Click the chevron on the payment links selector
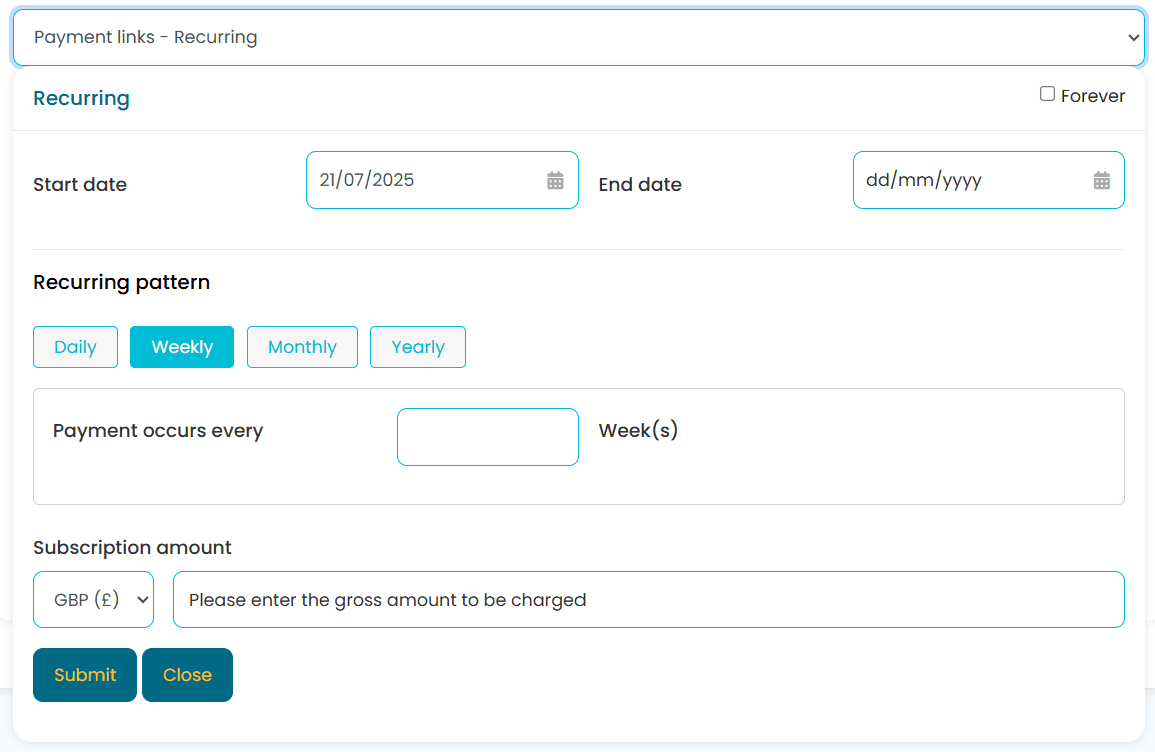The width and height of the screenshot is (1155, 752). click(x=1135, y=37)
